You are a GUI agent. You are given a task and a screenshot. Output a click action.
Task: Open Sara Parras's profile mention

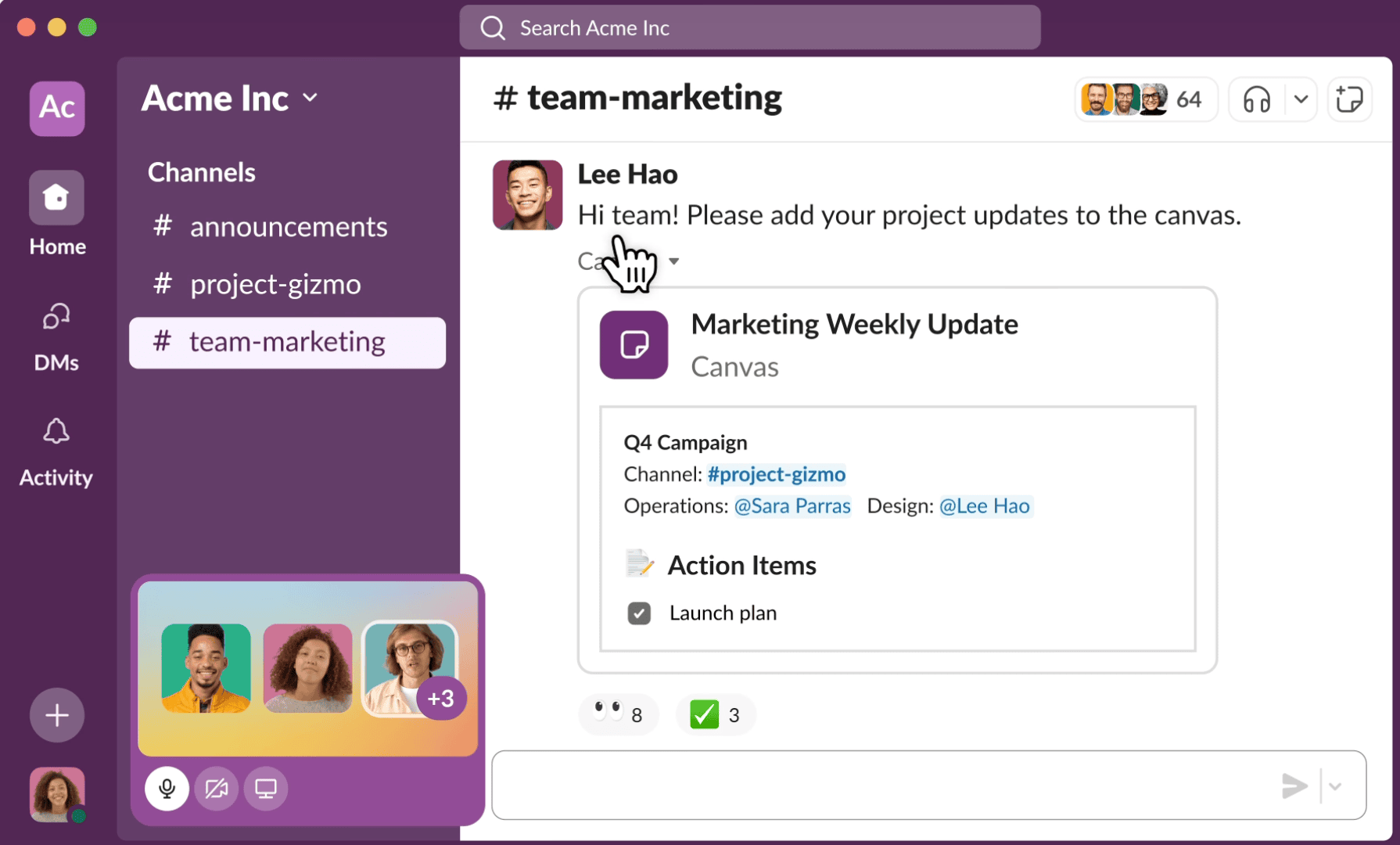(792, 506)
